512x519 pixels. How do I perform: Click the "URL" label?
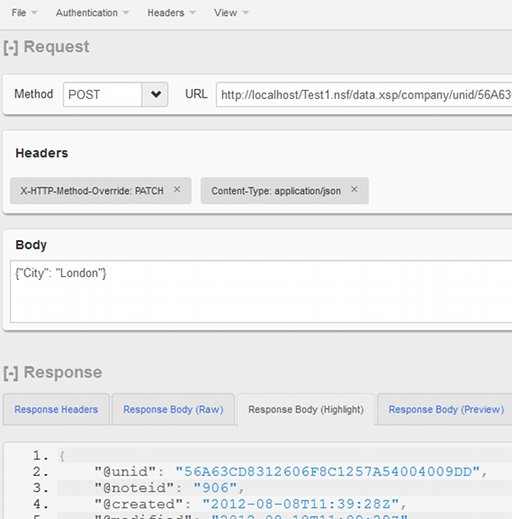pyautogui.click(x=196, y=94)
